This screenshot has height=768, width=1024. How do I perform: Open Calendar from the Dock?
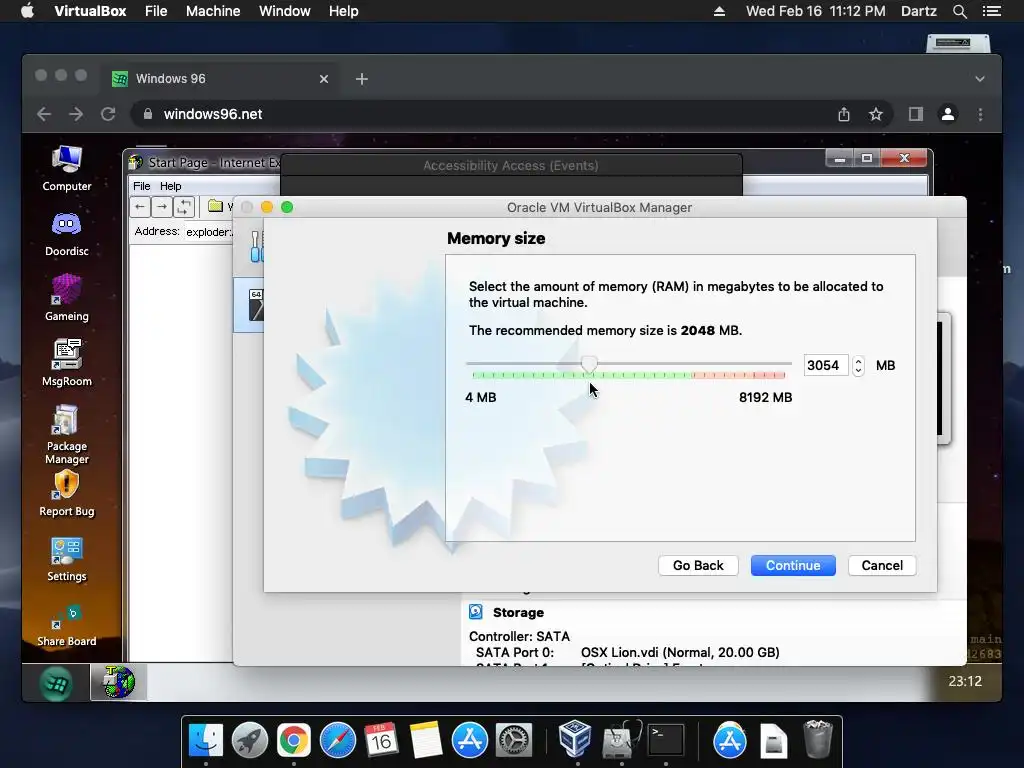[381, 740]
